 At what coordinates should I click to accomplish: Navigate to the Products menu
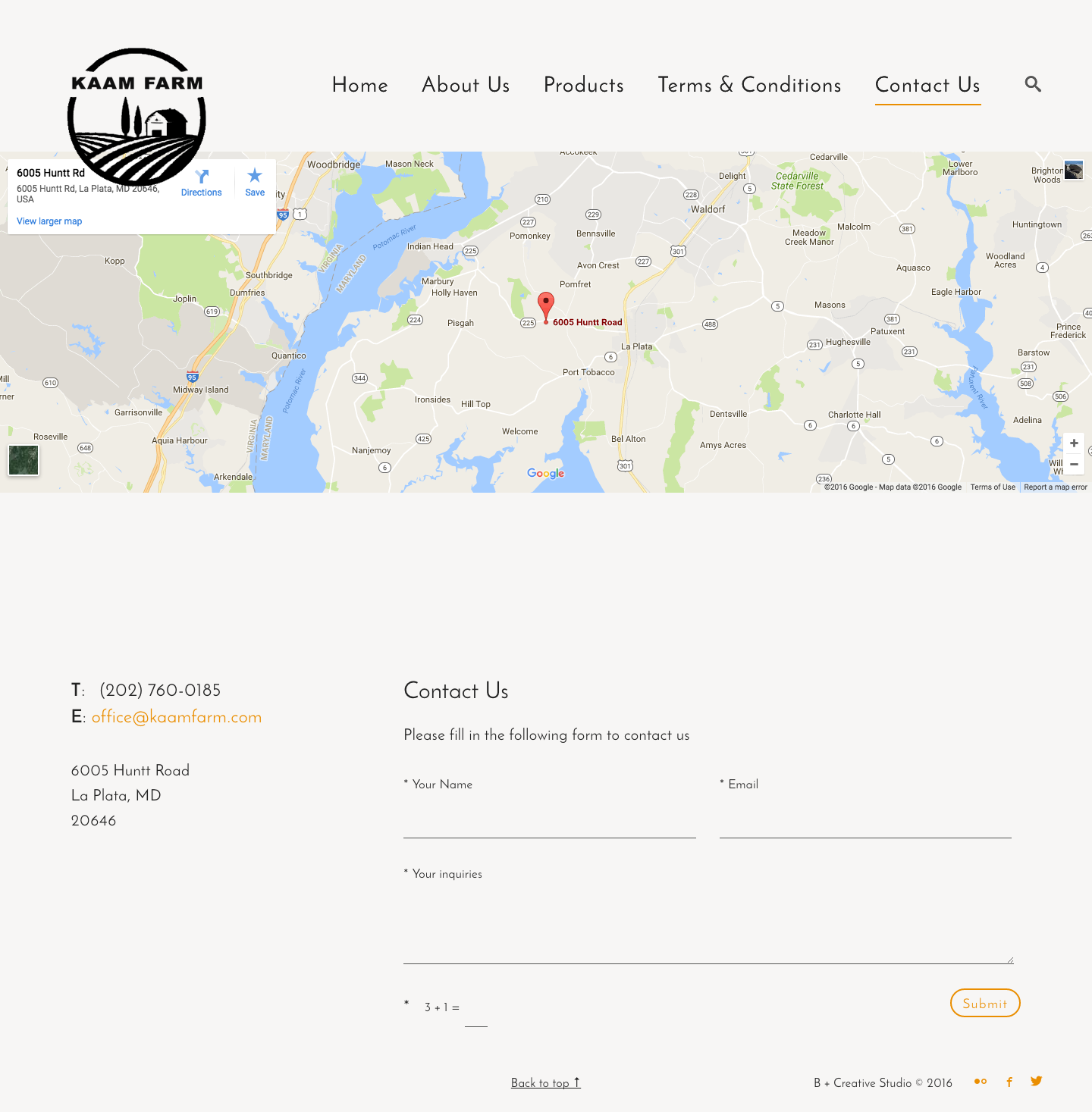coord(584,85)
